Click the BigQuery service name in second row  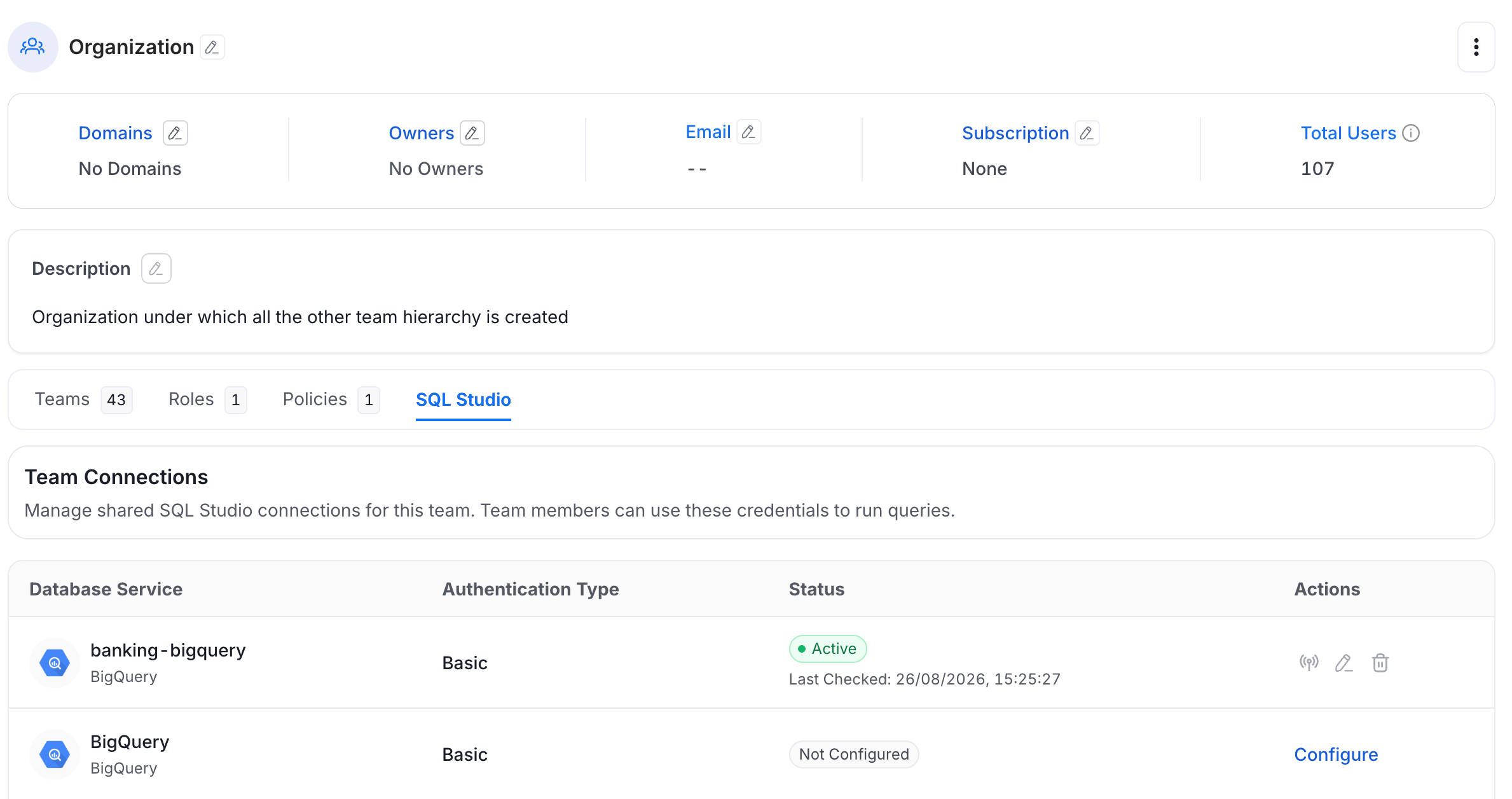coord(130,742)
